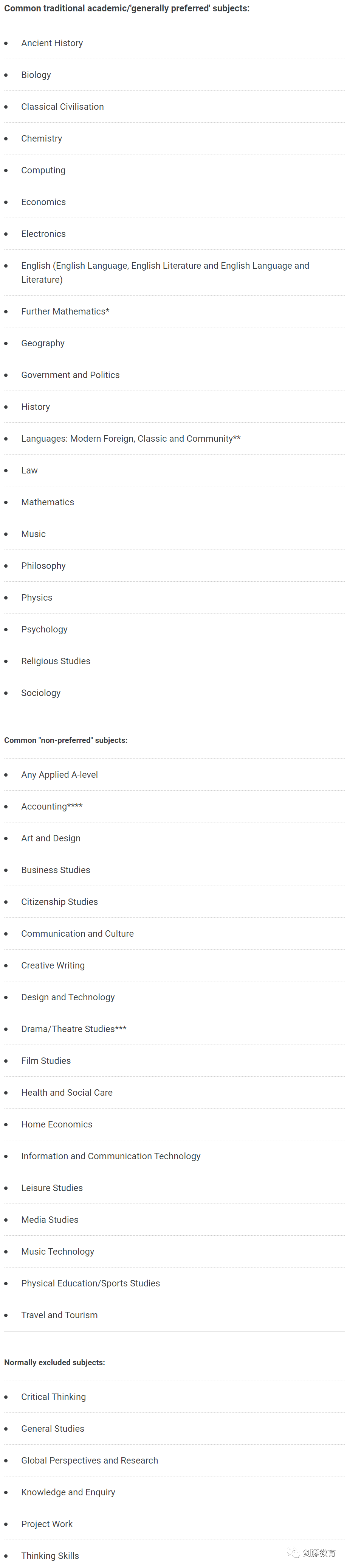Click the Common "non-preferred" subjects heading
This screenshot has width=347, height=1568.
(66, 740)
